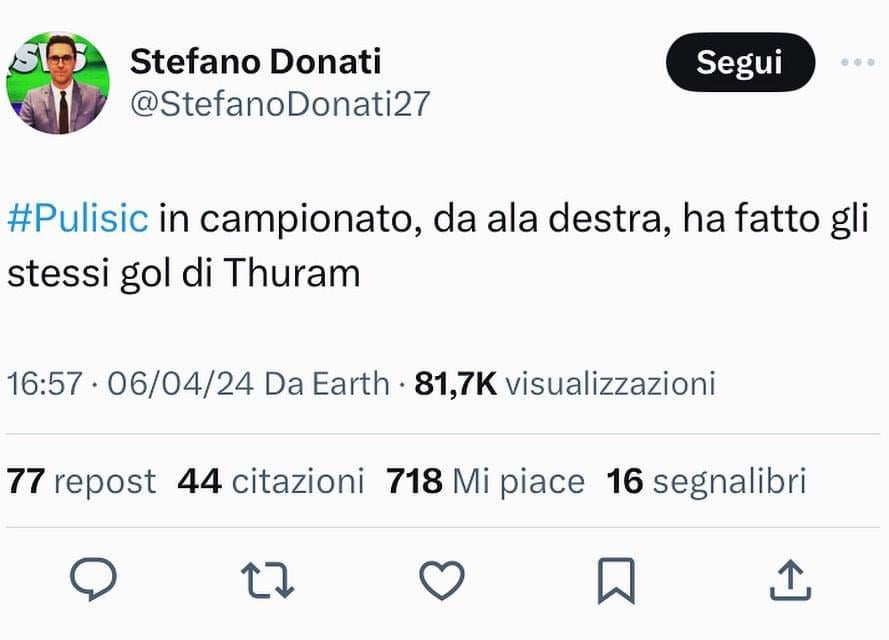See who gave 718 Mi piace
889x640 pixels.
point(485,482)
